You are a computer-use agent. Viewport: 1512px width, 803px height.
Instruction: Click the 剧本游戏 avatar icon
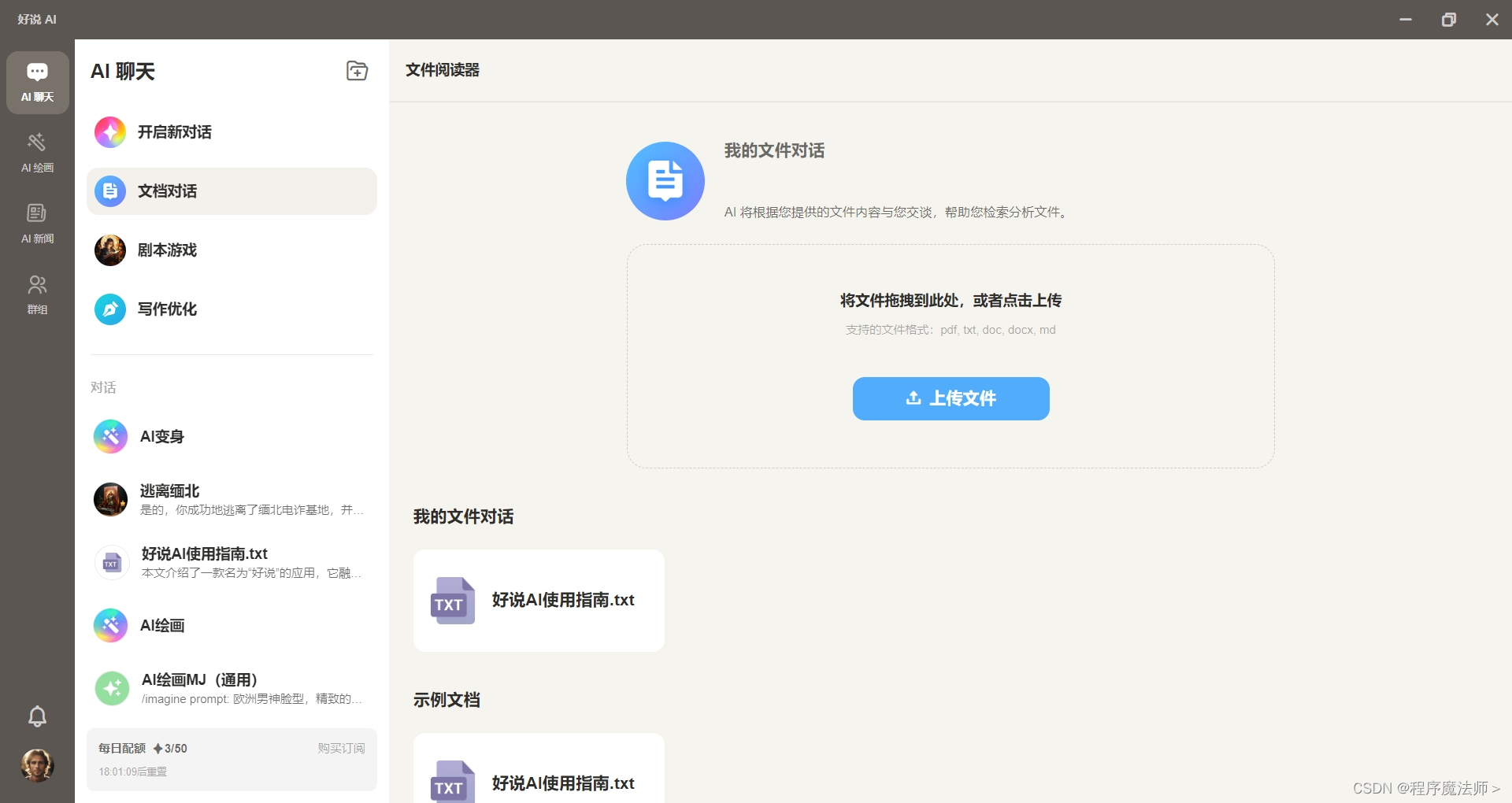click(x=110, y=250)
